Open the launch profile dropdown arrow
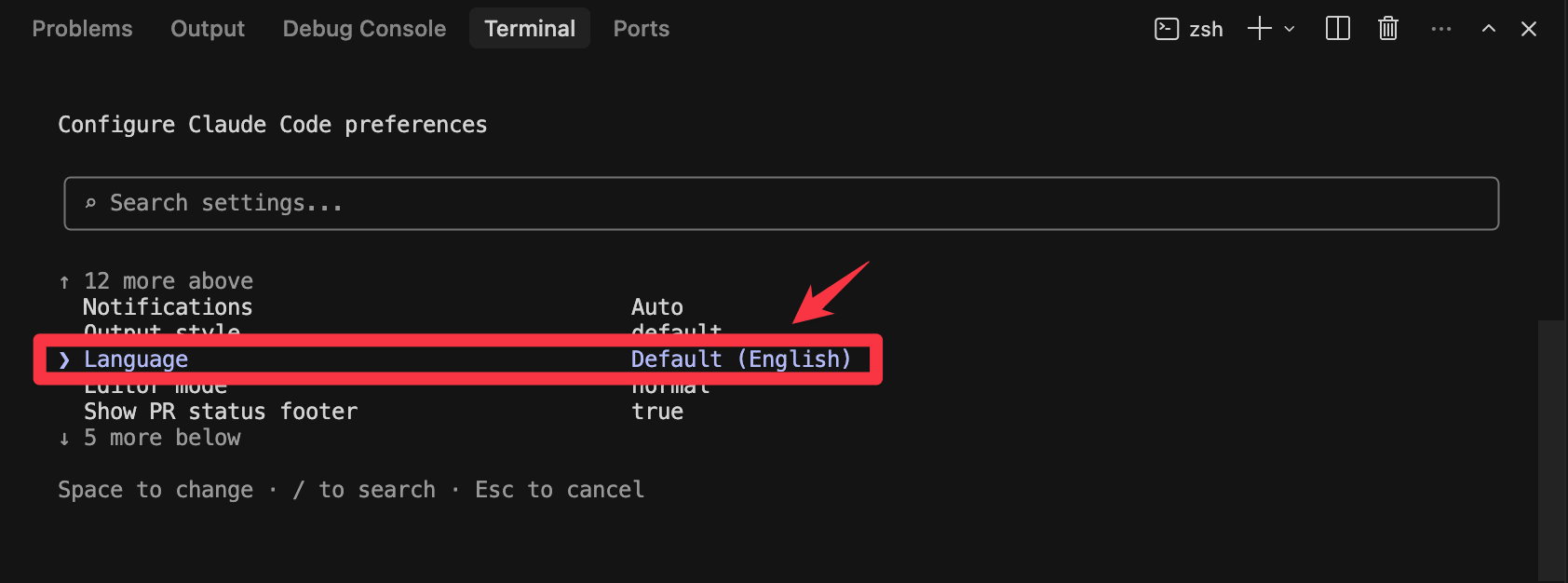This screenshot has width=1568, height=583. [x=1290, y=29]
